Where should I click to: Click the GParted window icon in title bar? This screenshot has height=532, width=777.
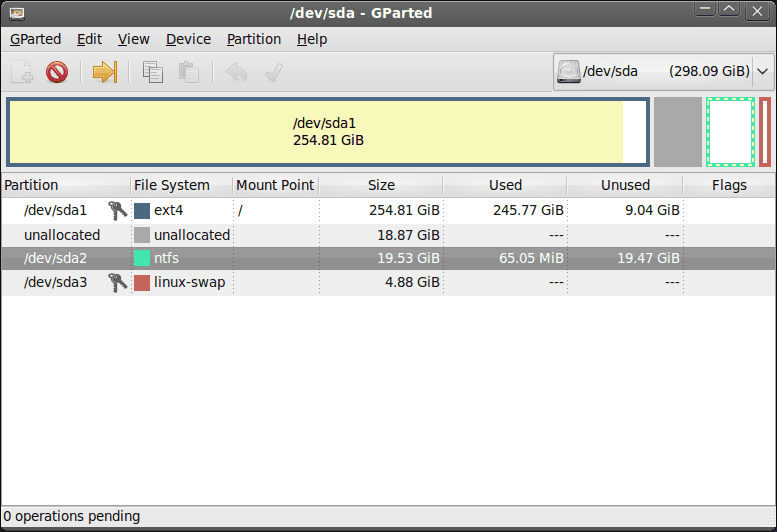tap(17, 13)
